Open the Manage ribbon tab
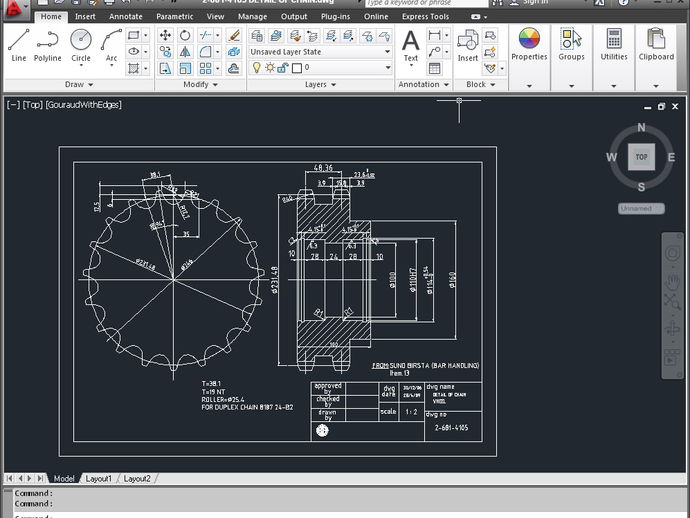 253,17
